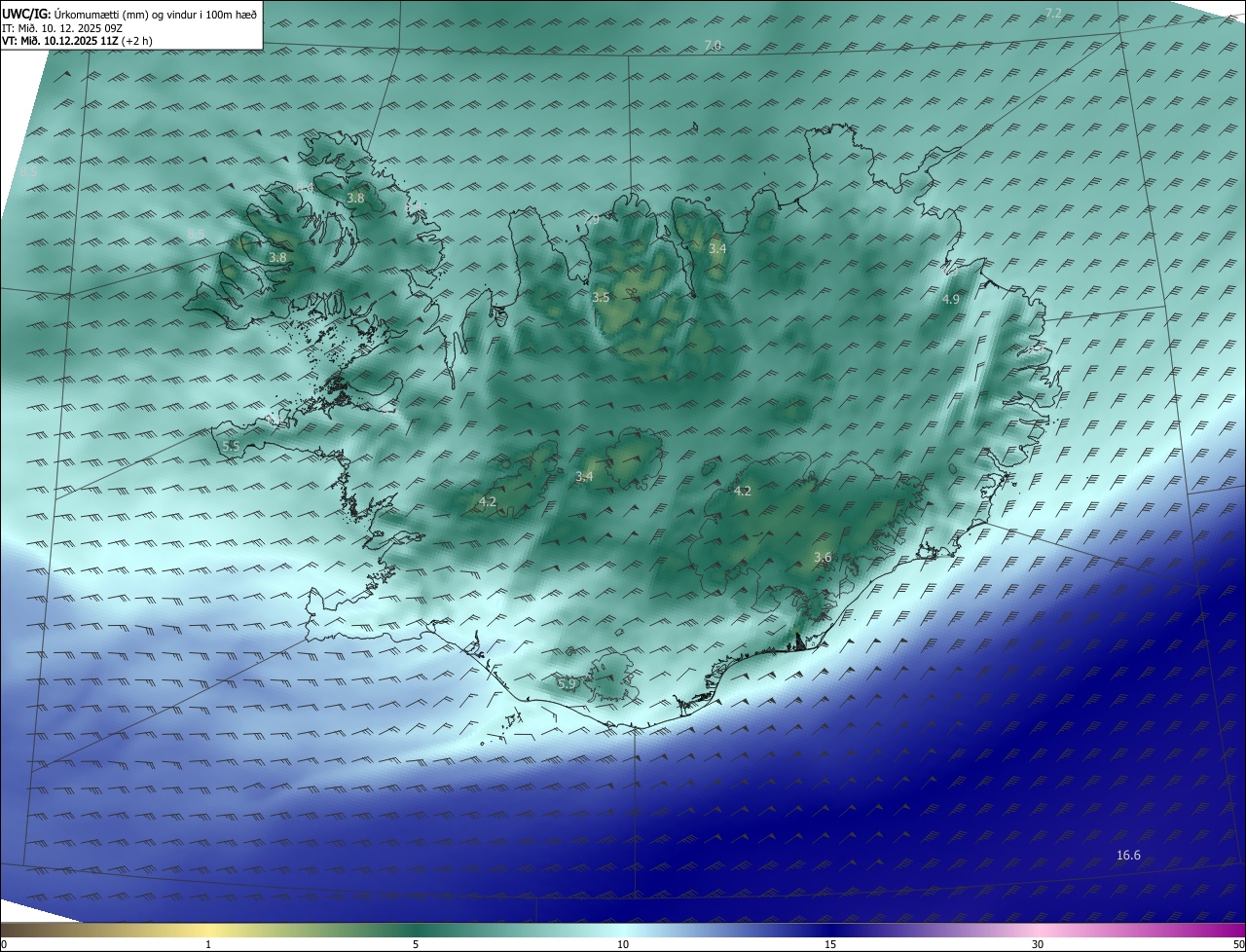The height and width of the screenshot is (952, 1246).
Task: Click the title text 'UWC/IG: Úrkomumætti (mm) og vindur'
Action: pos(101,15)
